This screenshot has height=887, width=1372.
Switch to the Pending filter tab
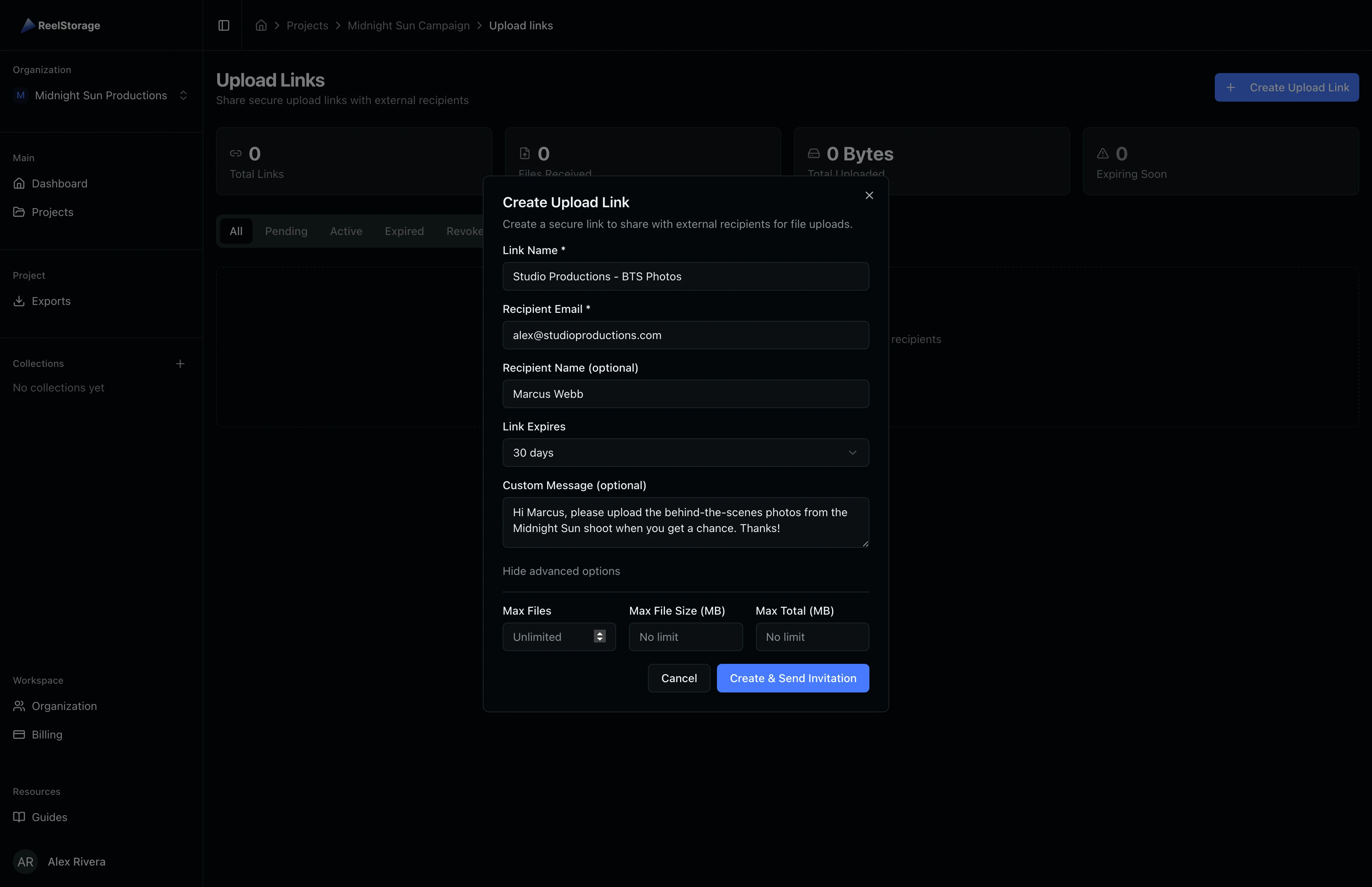[287, 230]
